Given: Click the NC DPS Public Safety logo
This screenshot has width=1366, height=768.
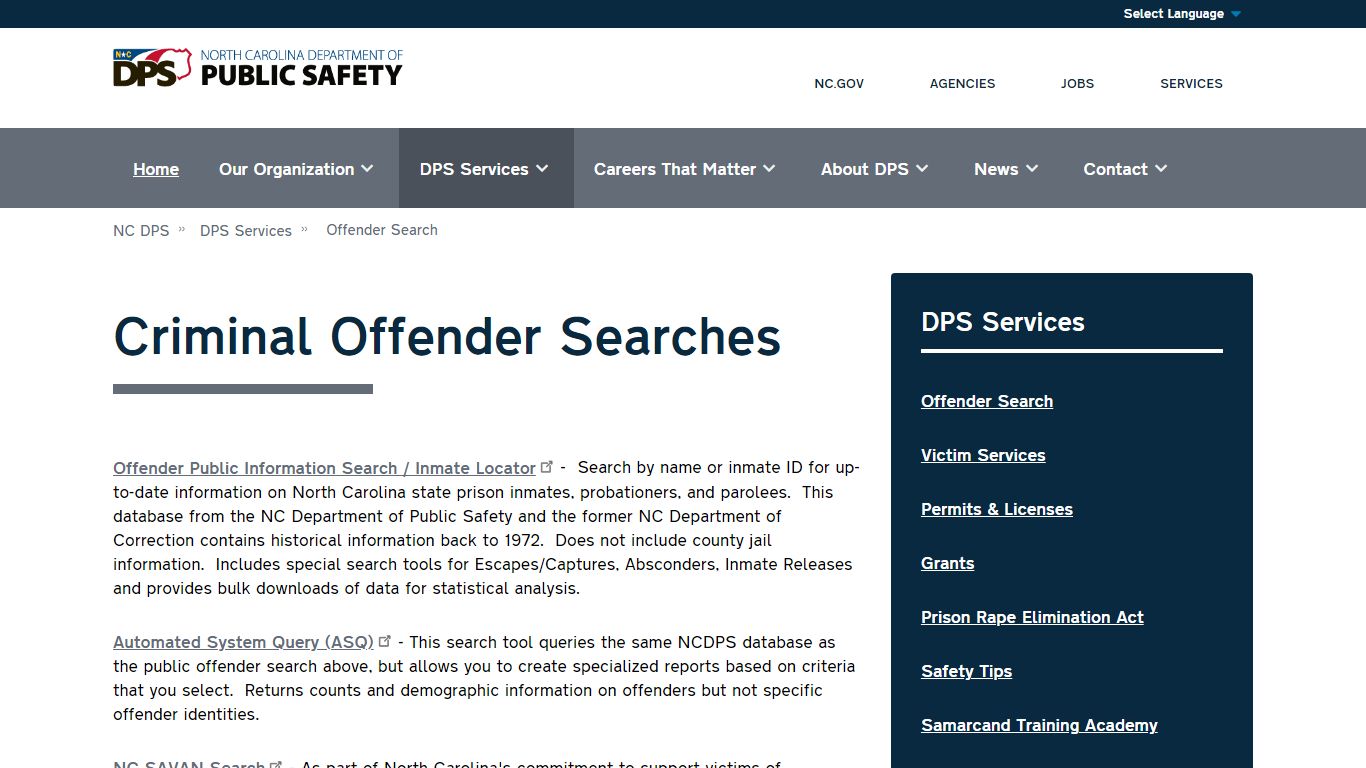Looking at the screenshot, I should point(258,68).
